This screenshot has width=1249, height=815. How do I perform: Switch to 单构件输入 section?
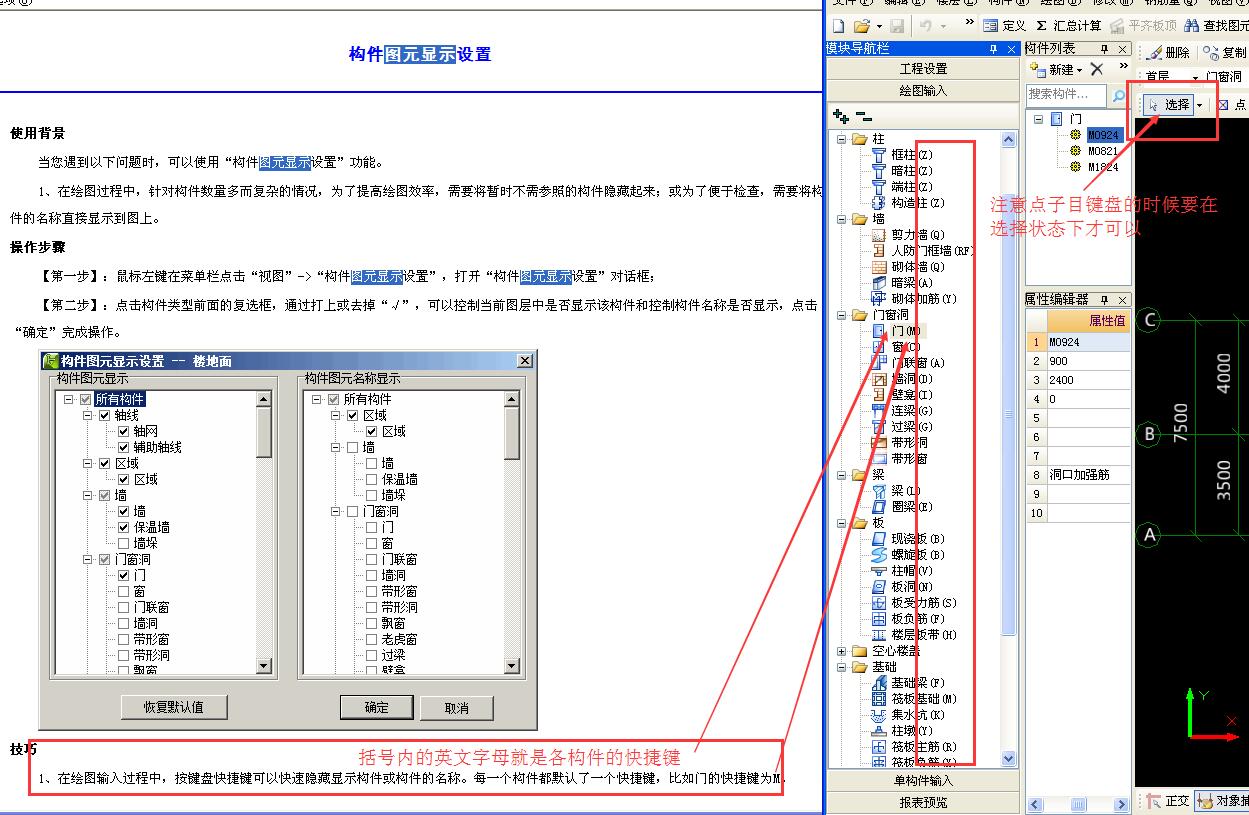click(923, 781)
